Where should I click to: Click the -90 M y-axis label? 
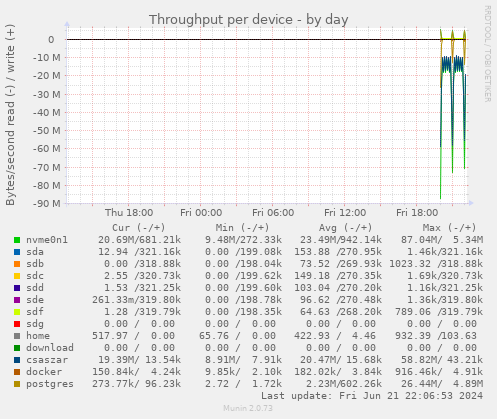[47, 204]
